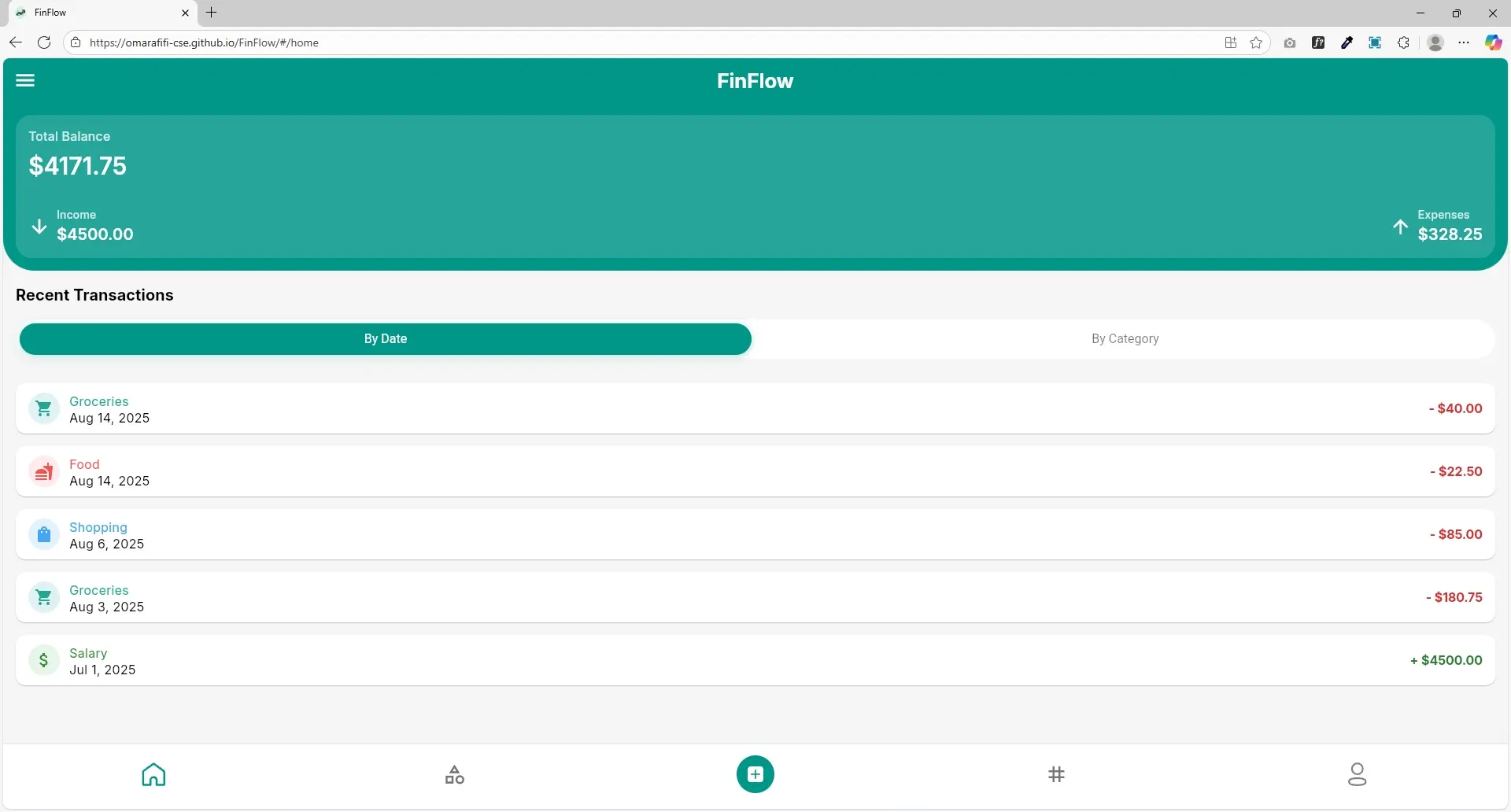Click the color picker pen extension icon
This screenshot has width=1511, height=812.
[1347, 42]
